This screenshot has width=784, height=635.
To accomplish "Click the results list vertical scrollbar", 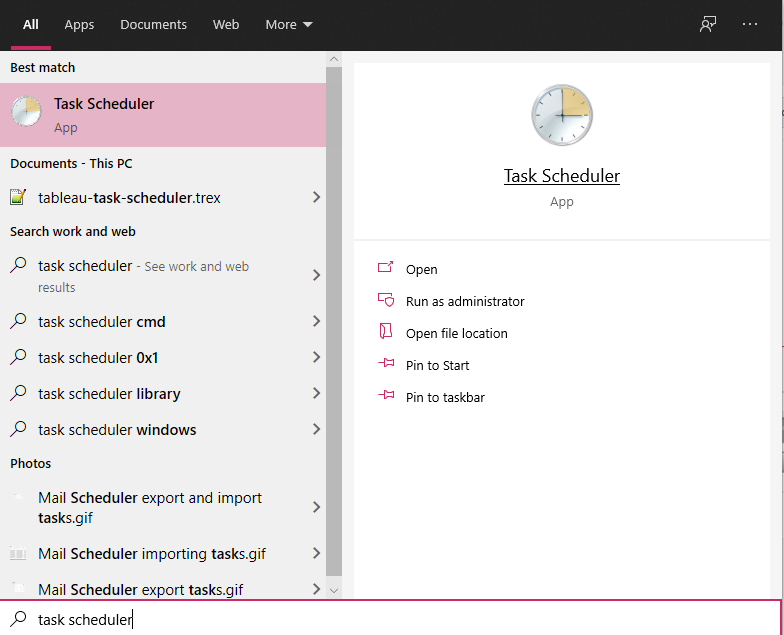I will click(334, 320).
